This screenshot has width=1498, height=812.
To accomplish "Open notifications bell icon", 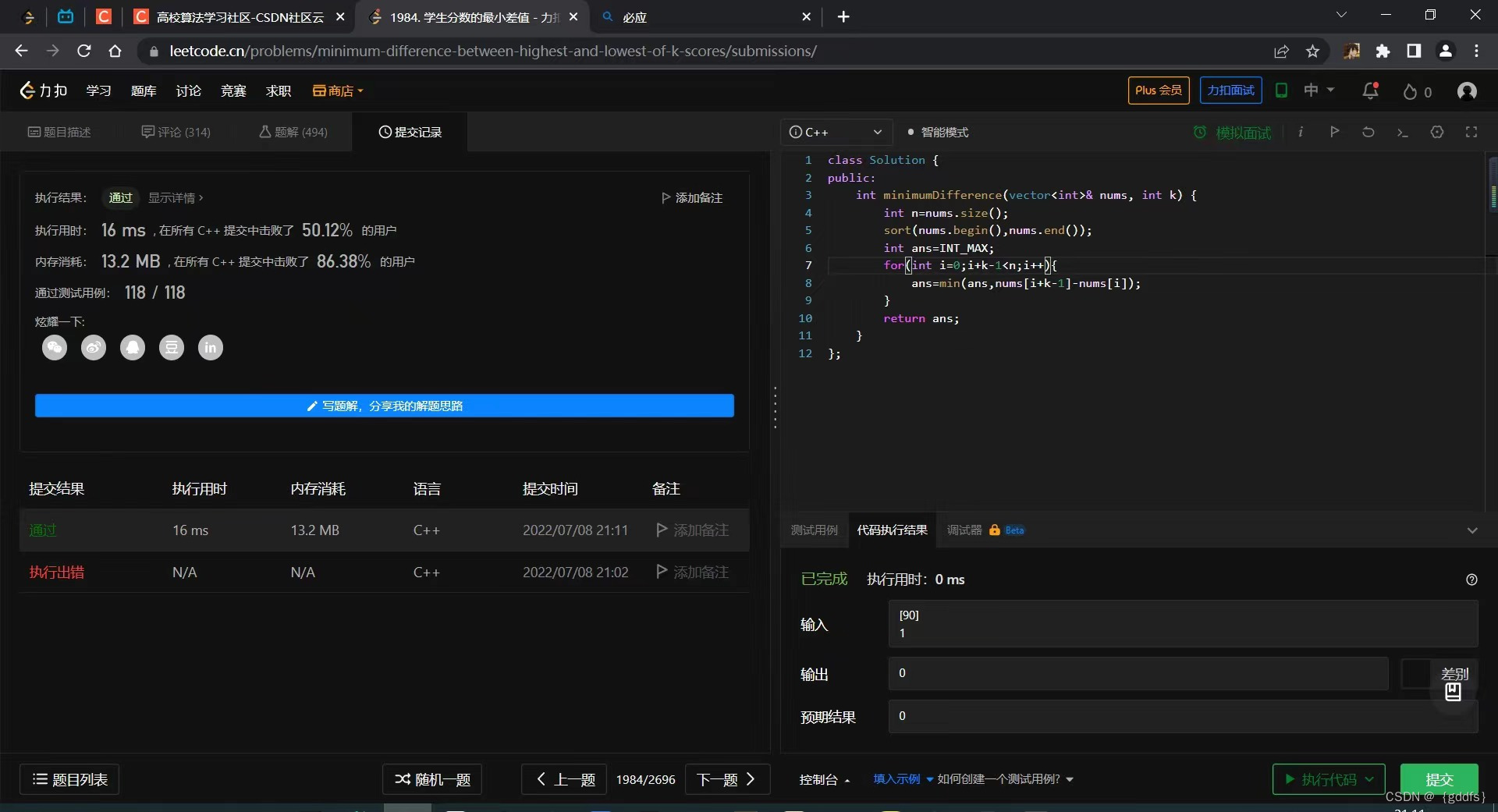I will tap(1370, 91).
